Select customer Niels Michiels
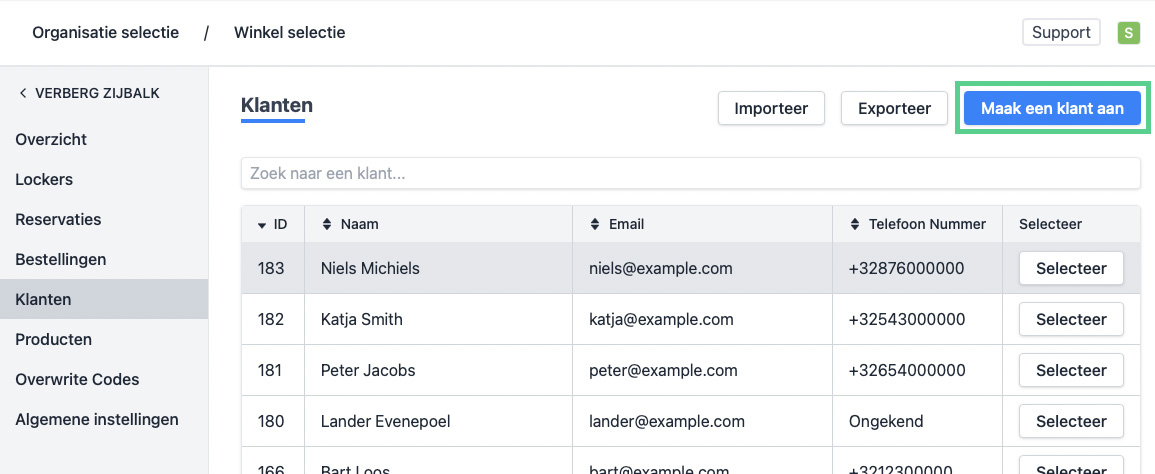The height and width of the screenshot is (474, 1155). point(1071,269)
